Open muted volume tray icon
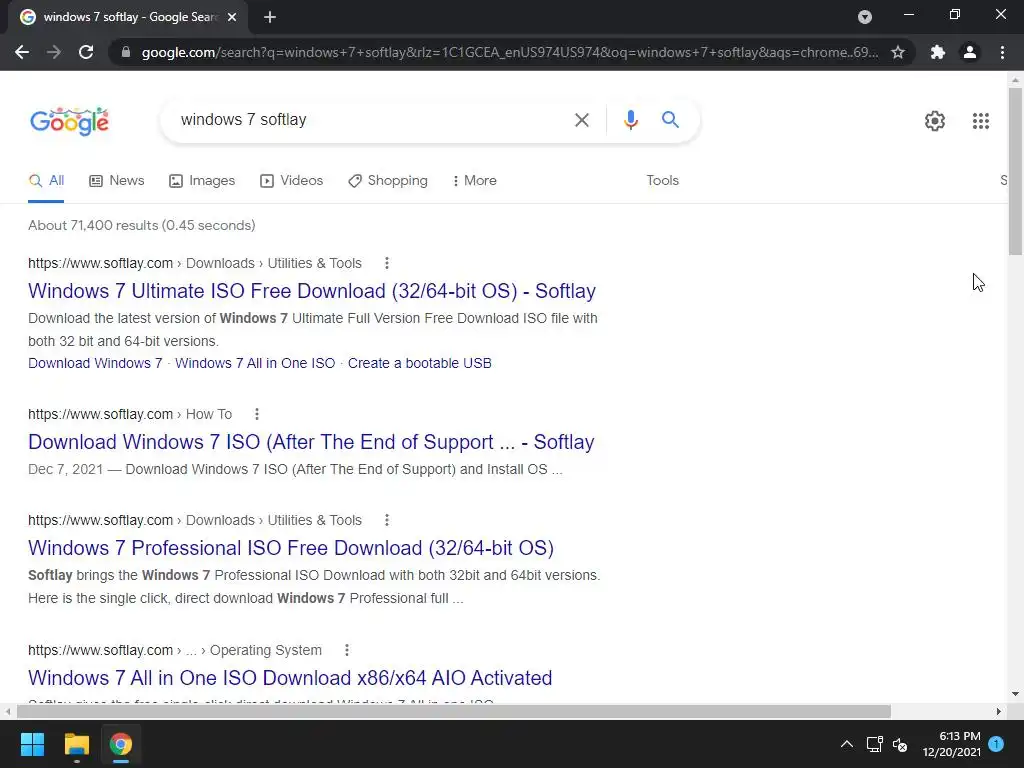Image resolution: width=1024 pixels, height=768 pixels. pyautogui.click(x=900, y=744)
